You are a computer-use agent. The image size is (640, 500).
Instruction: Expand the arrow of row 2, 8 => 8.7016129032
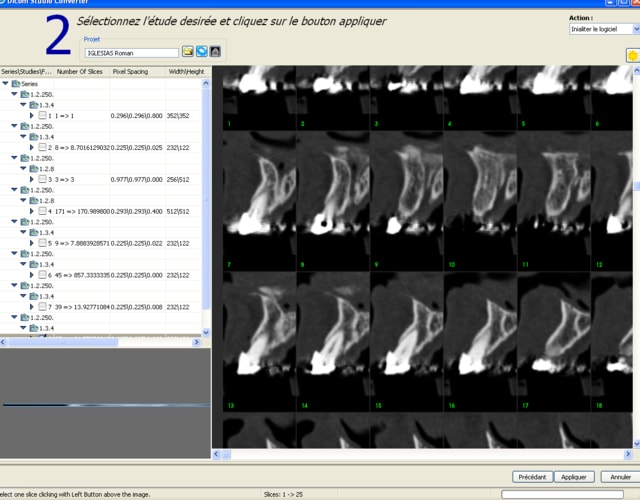point(32,147)
